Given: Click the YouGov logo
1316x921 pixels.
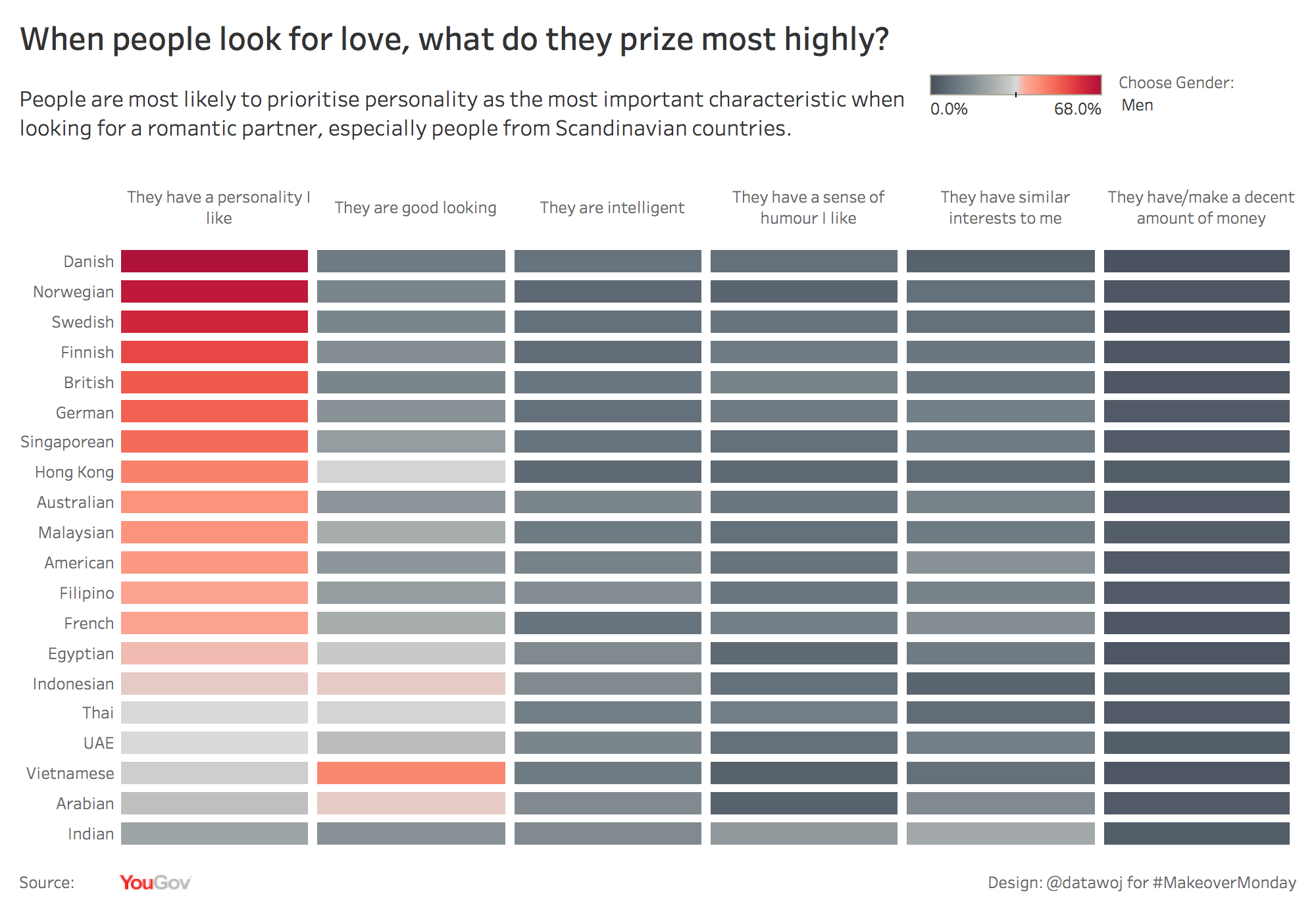Looking at the screenshot, I should (x=155, y=883).
